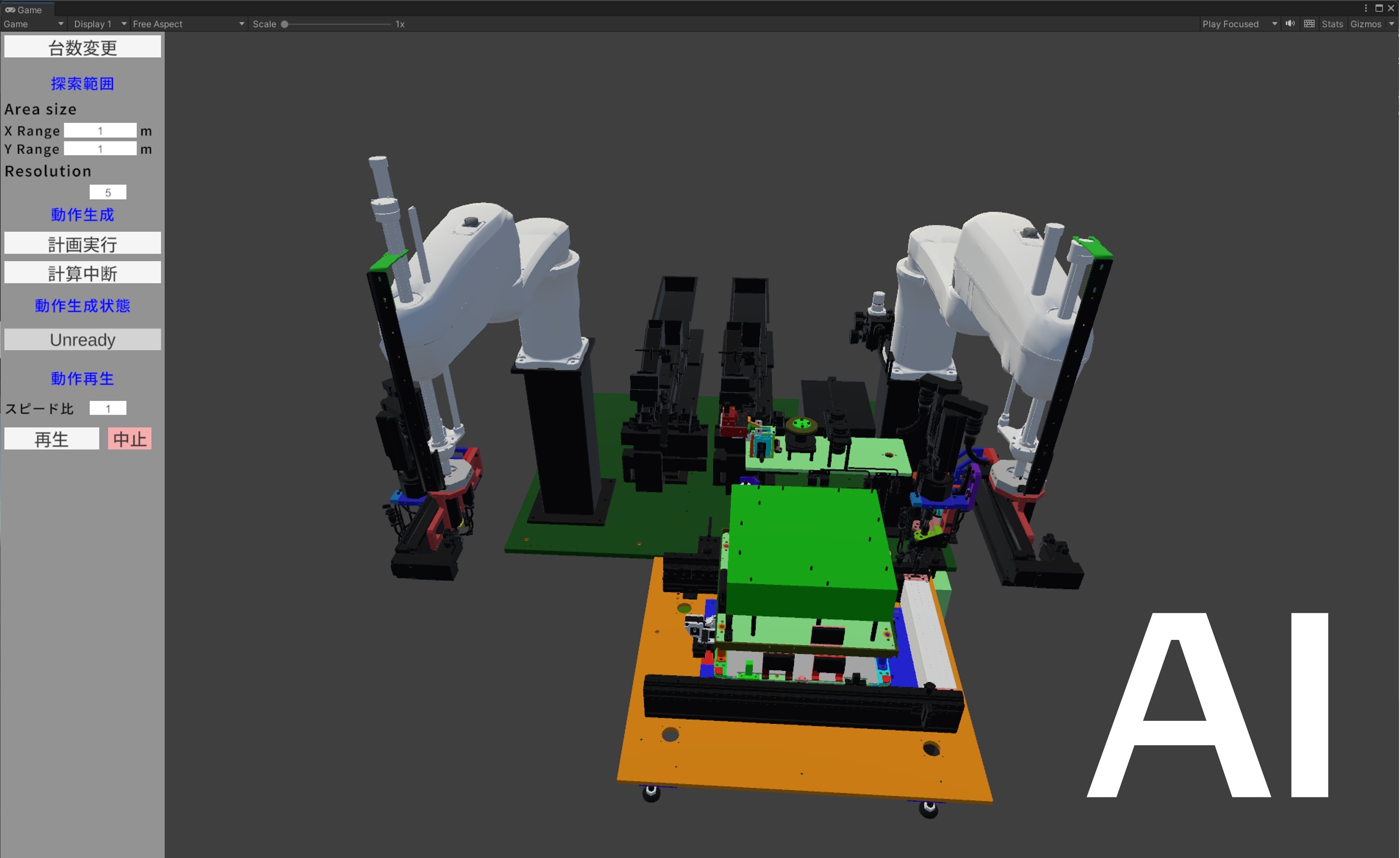1400x858 pixels.
Task: Open the Gizmos dropdown arrow
Action: (1392, 24)
